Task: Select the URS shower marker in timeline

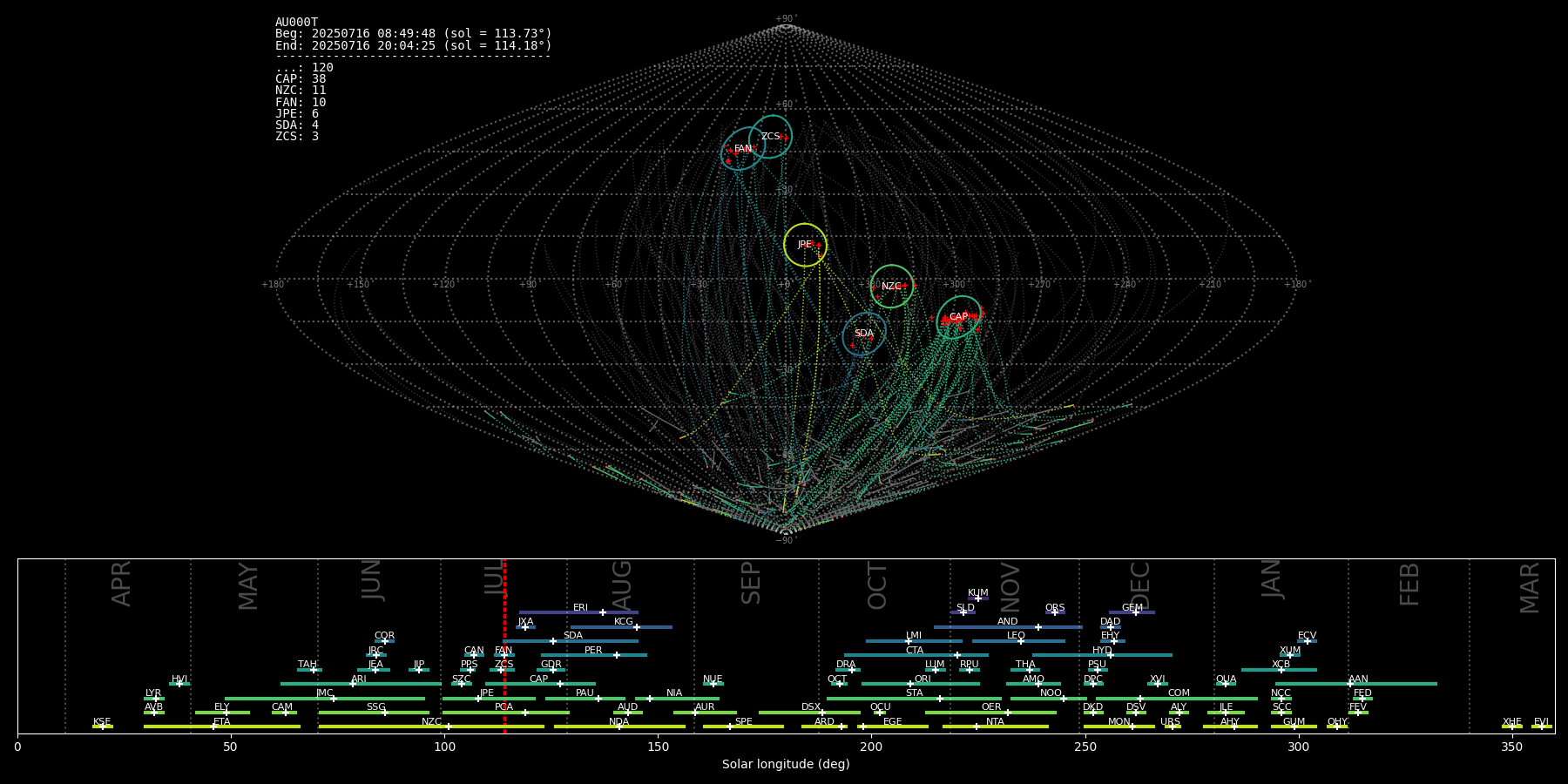Action: click(x=1172, y=727)
